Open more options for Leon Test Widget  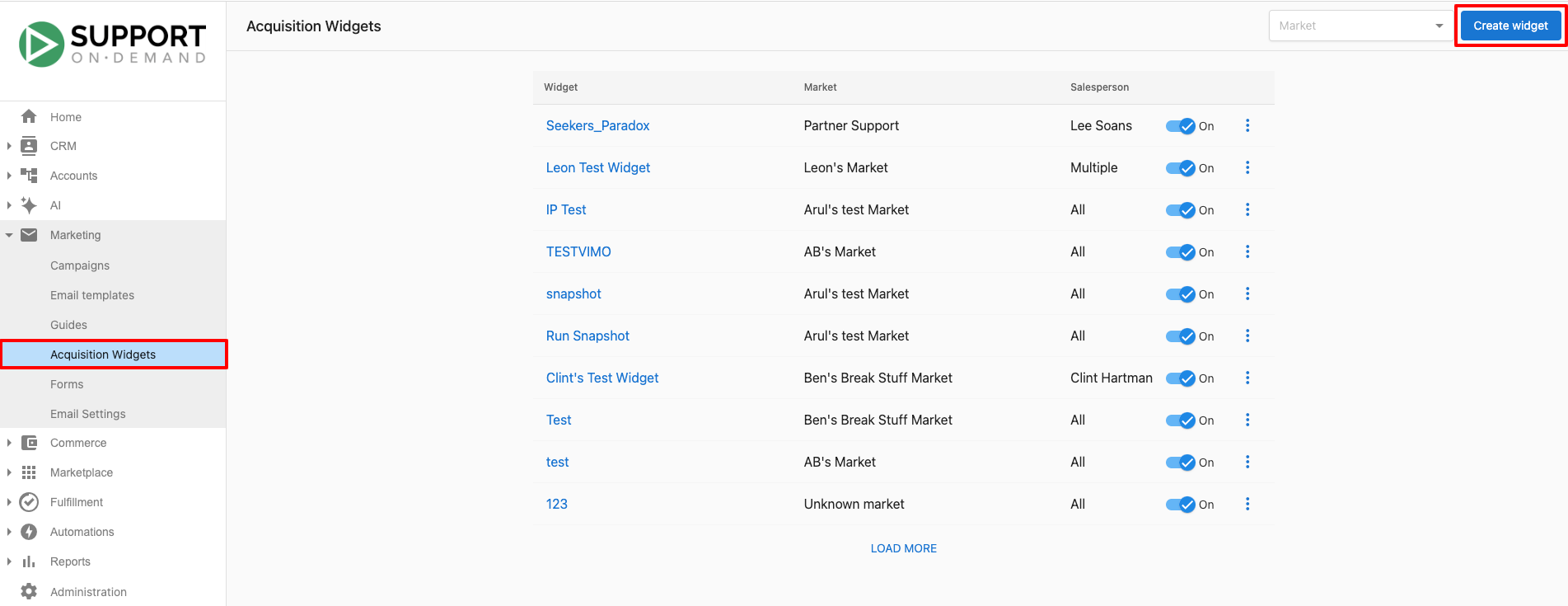[1247, 167]
